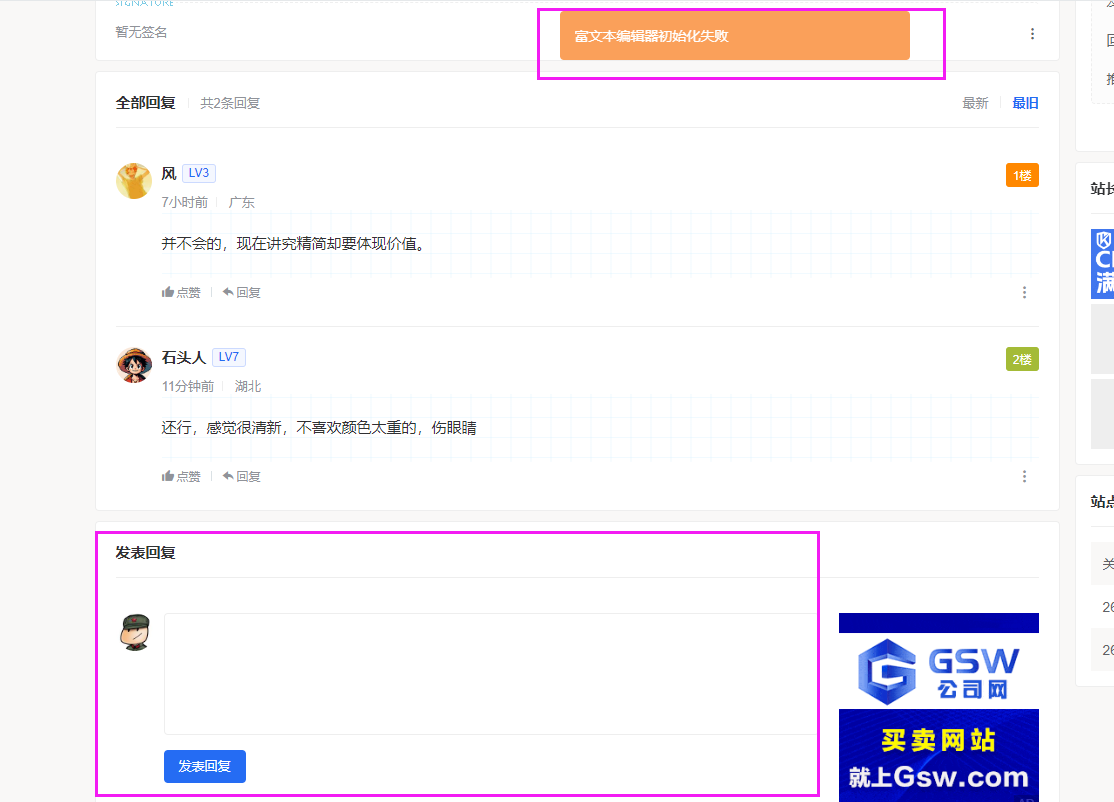Screen dimensions: 1114x802
Task: Click the 共2条回复 count text
Action: [230, 104]
